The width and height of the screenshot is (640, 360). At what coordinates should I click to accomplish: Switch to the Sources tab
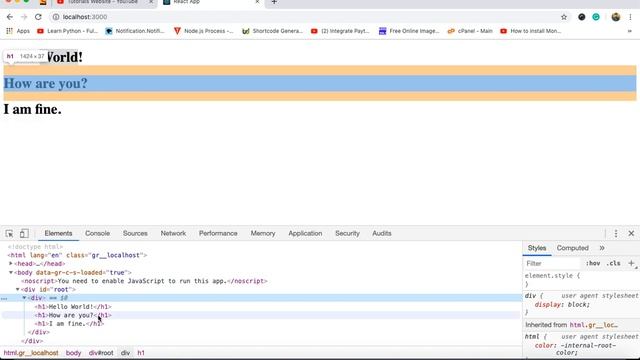pyautogui.click(x=135, y=233)
